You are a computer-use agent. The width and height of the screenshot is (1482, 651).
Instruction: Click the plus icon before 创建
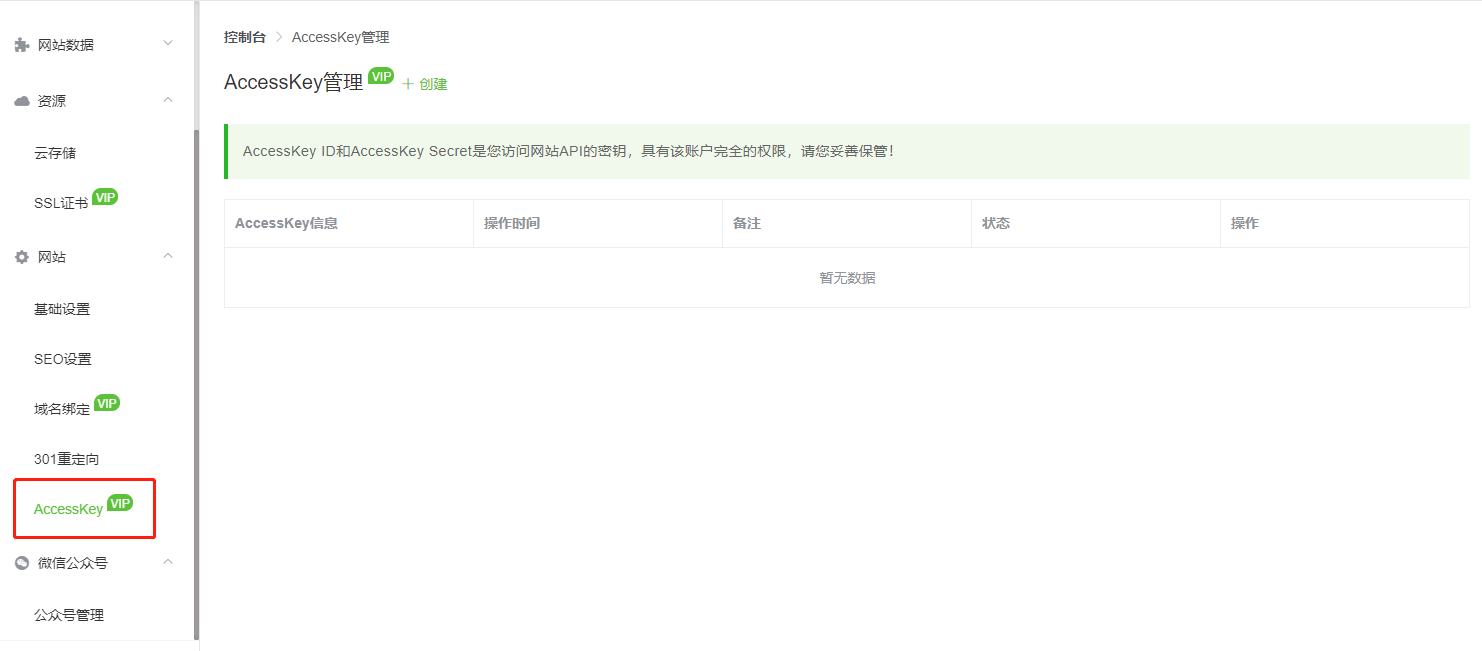point(409,84)
